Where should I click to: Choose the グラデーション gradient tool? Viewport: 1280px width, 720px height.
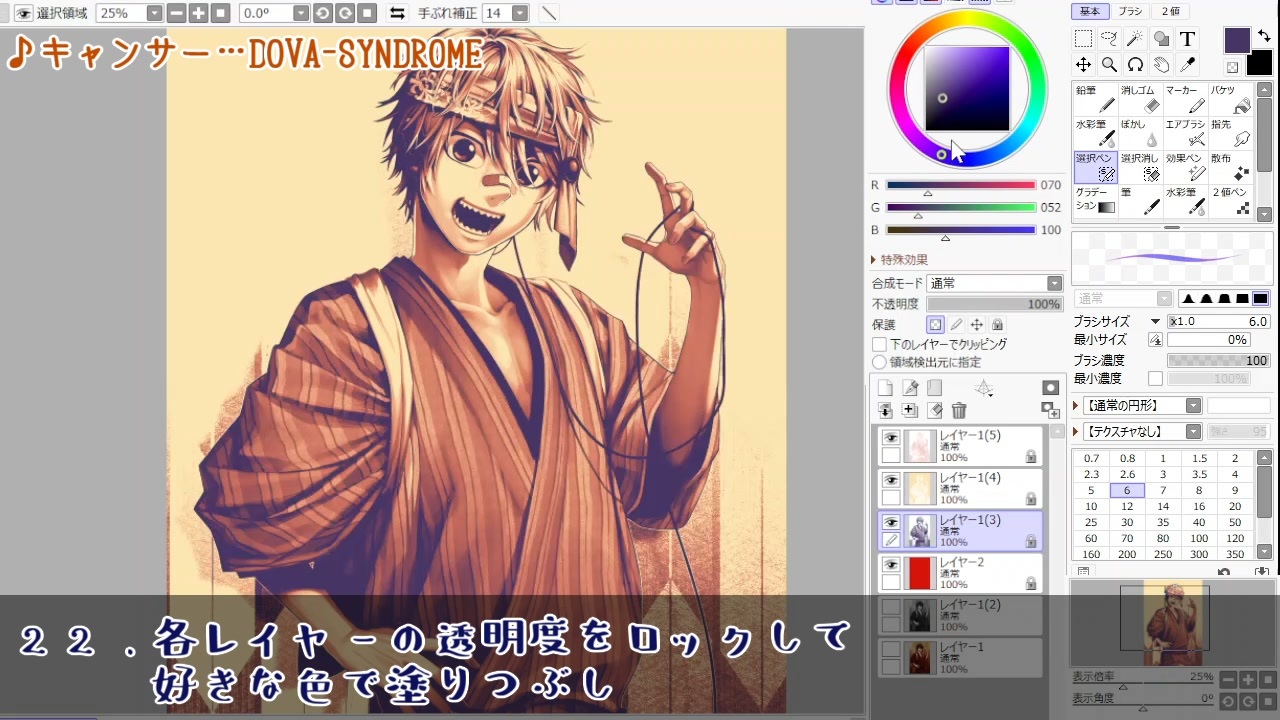point(1095,201)
